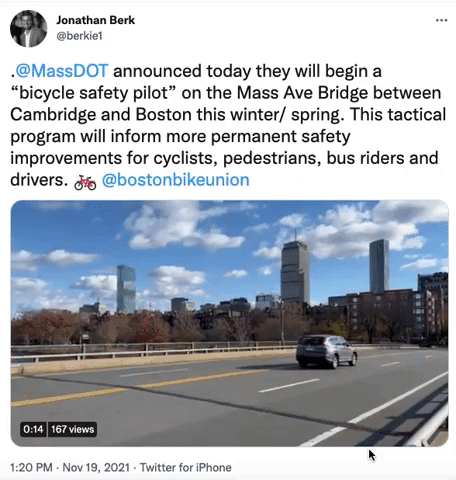
Task: Open the three-dot more options menu
Action: click(x=441, y=20)
